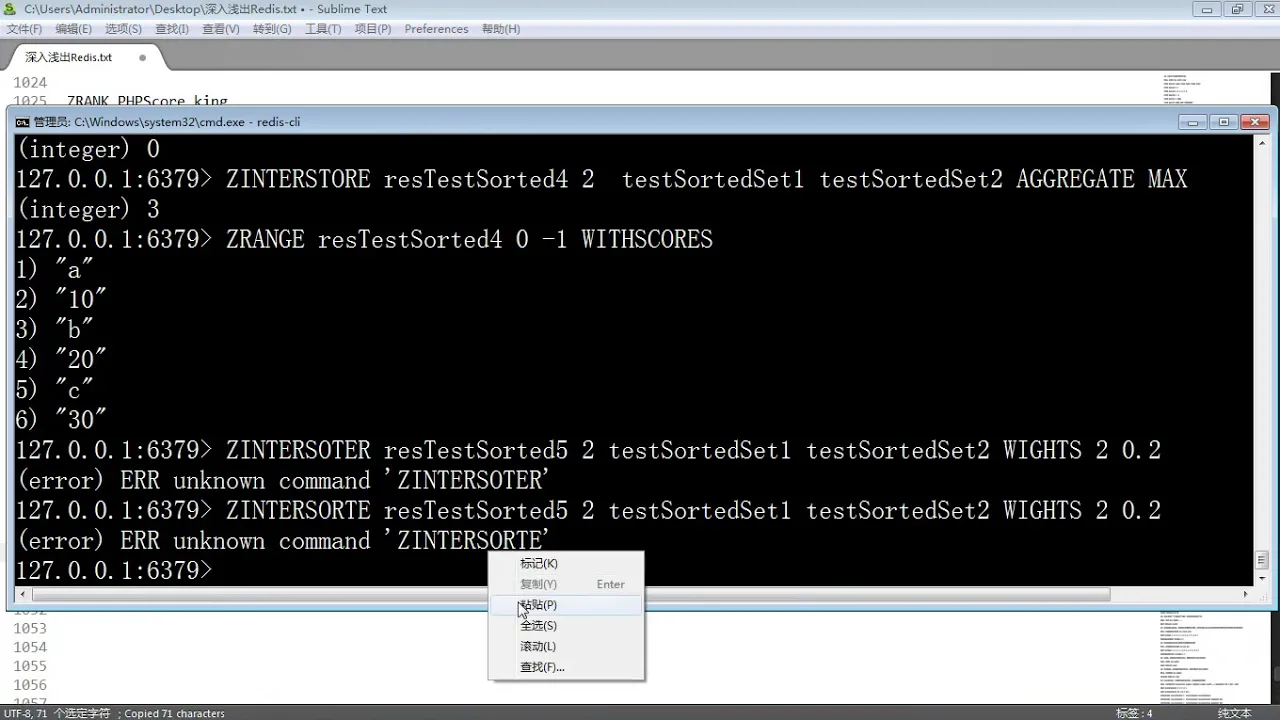Choose 全选(S) in the context menu
The width and height of the screenshot is (1280, 720).
pyautogui.click(x=566, y=626)
